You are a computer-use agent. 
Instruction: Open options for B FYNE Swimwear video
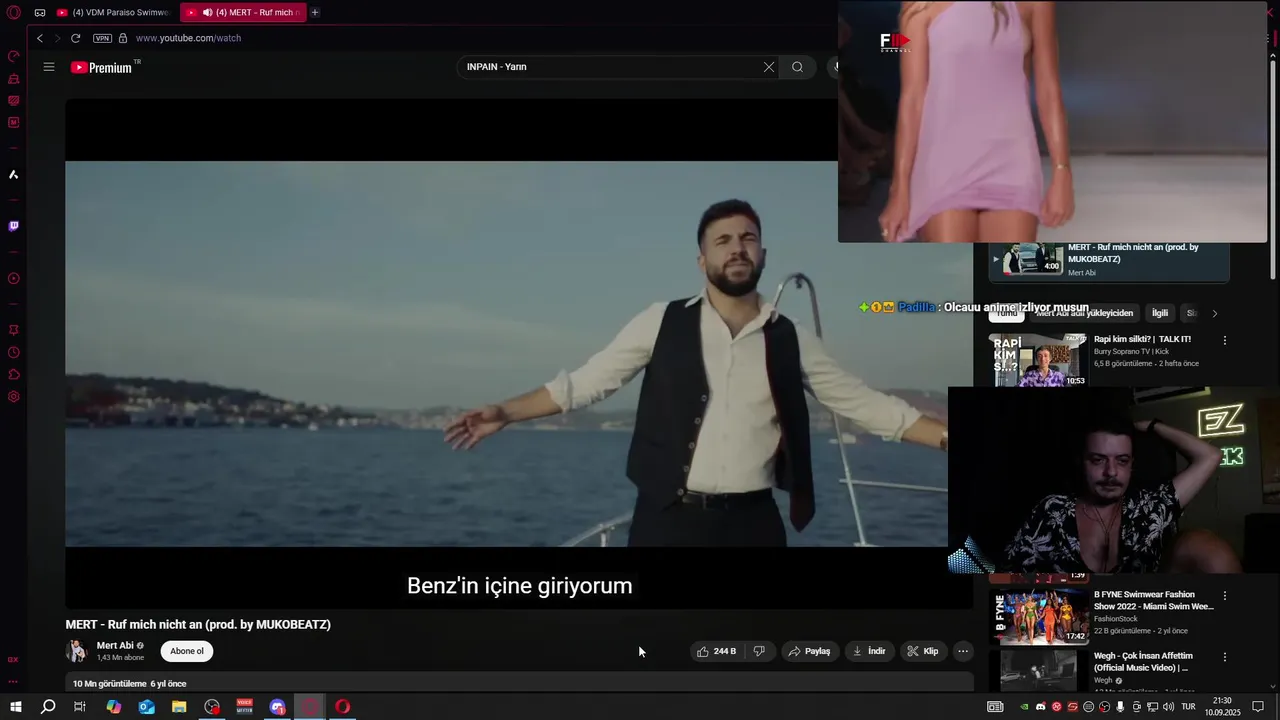1224,596
